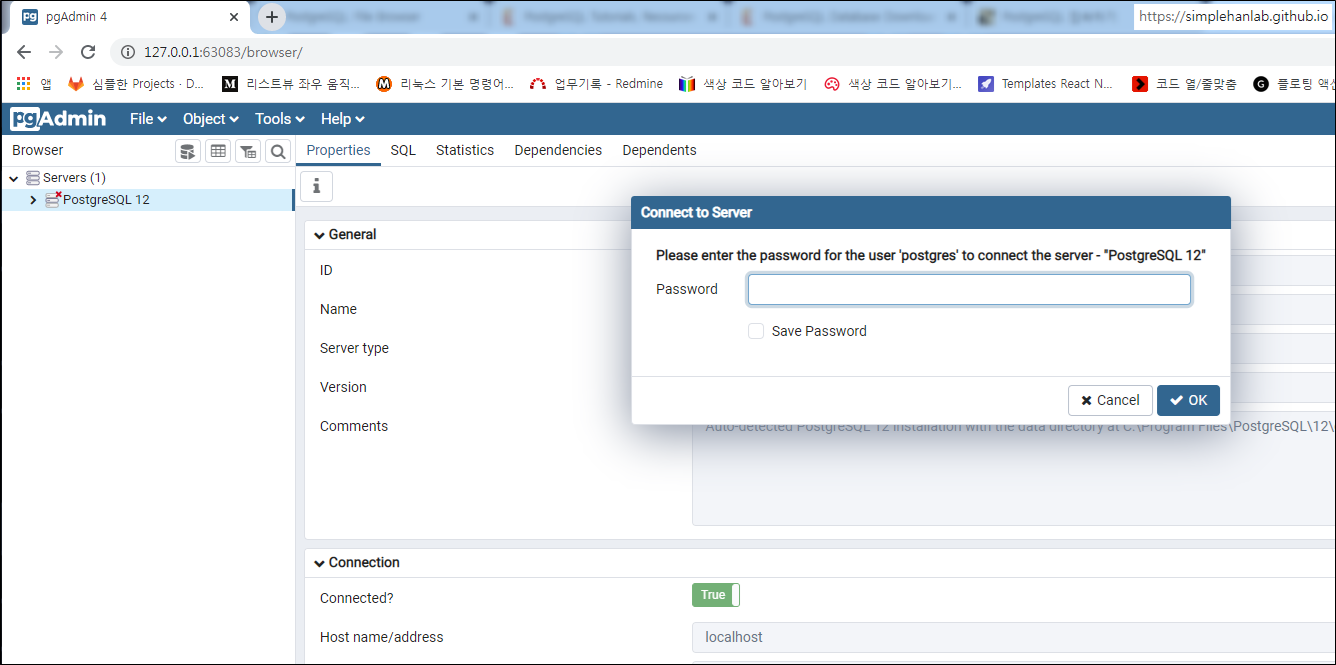Viewport: 1336px width, 665px height.
Task: Click the Comments text area
Action: 1013,466
